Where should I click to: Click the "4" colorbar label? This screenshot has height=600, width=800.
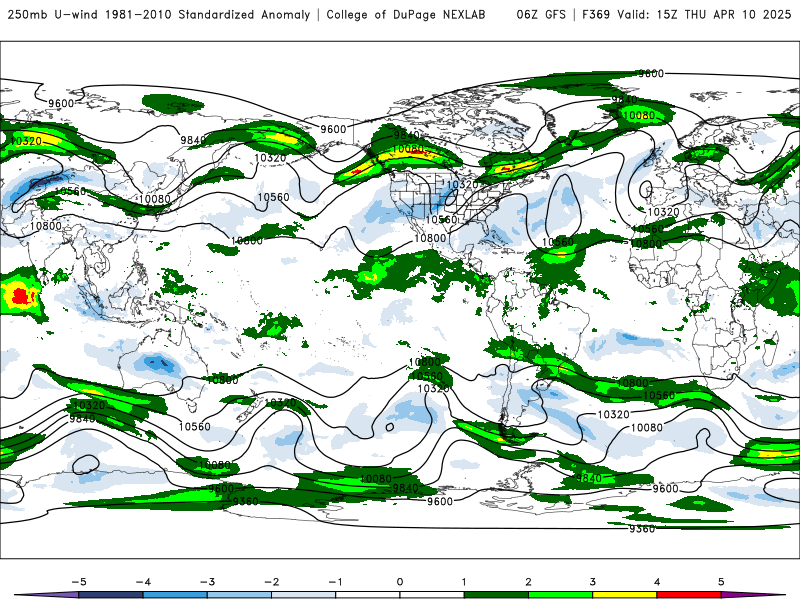(657, 582)
